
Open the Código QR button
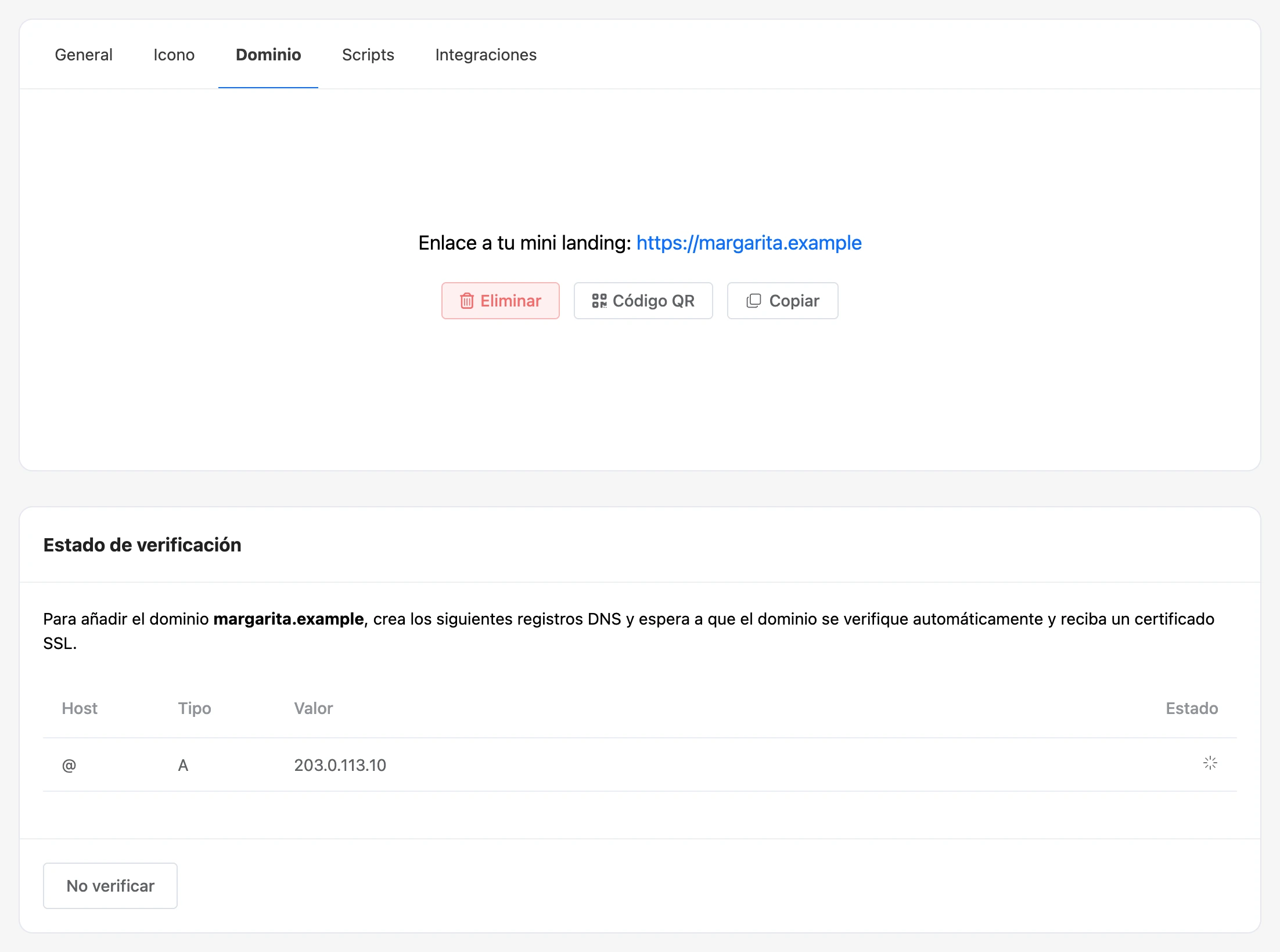coord(643,301)
